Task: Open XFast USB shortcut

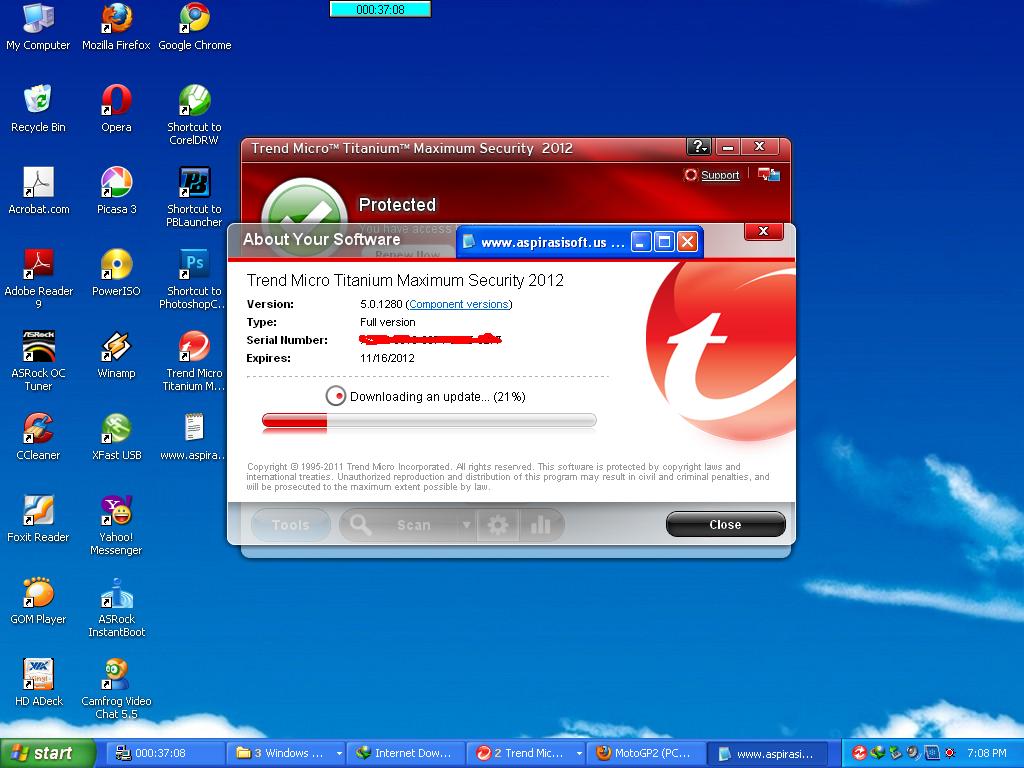Action: pos(116,437)
